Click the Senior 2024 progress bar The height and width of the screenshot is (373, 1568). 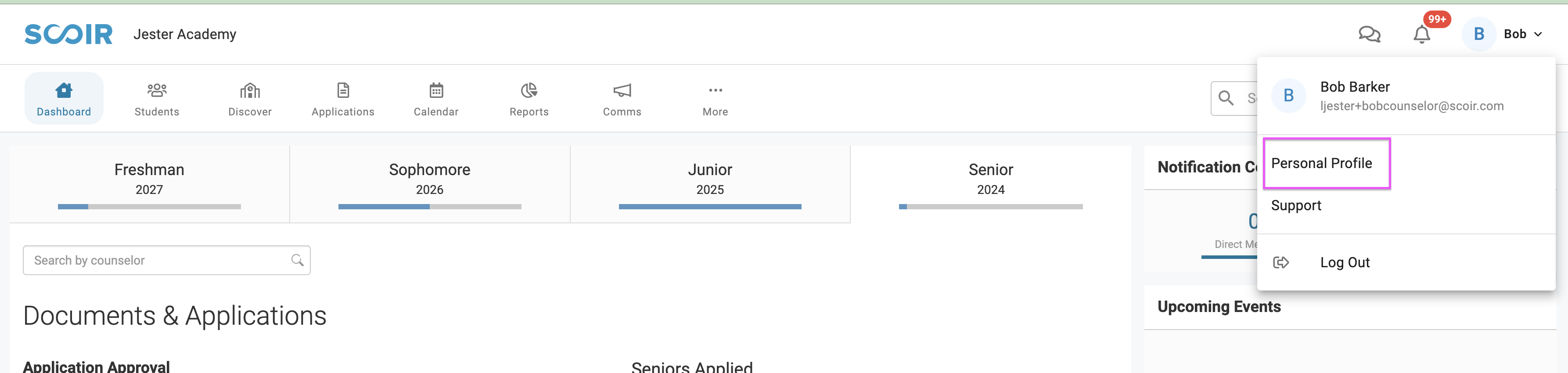[990, 207]
